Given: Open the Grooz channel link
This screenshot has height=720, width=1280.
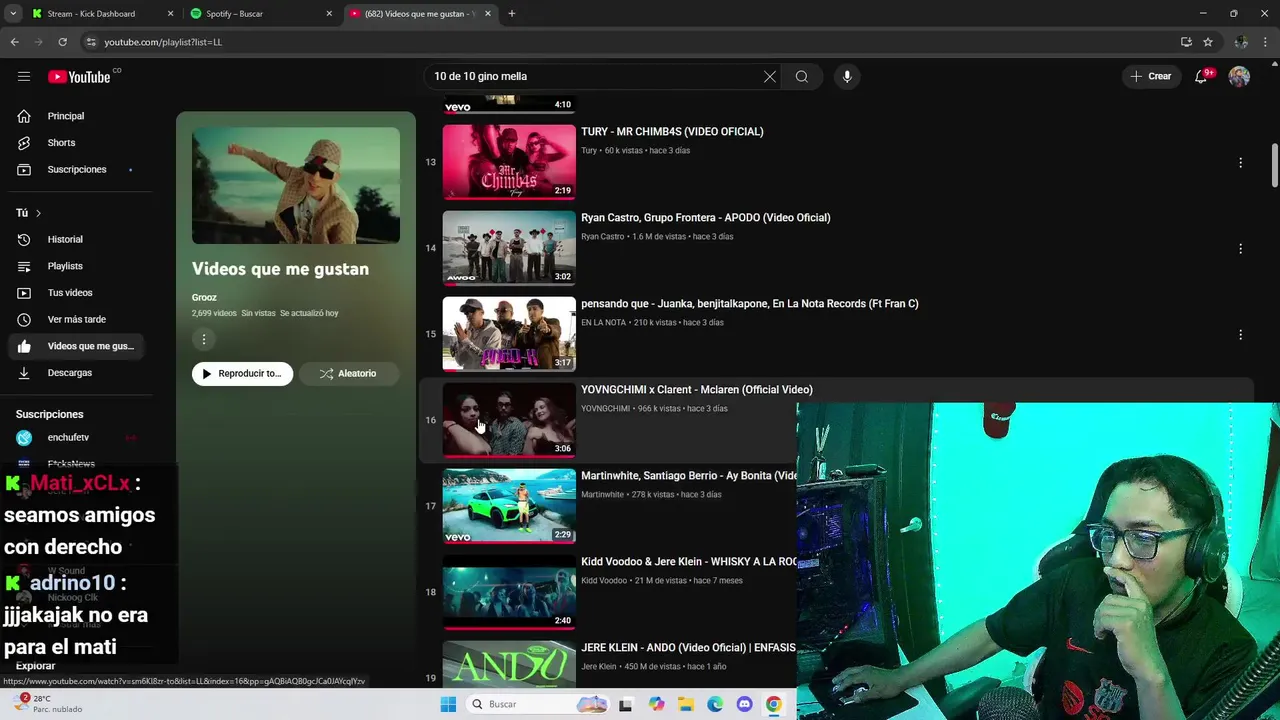Looking at the screenshot, I should point(204,297).
